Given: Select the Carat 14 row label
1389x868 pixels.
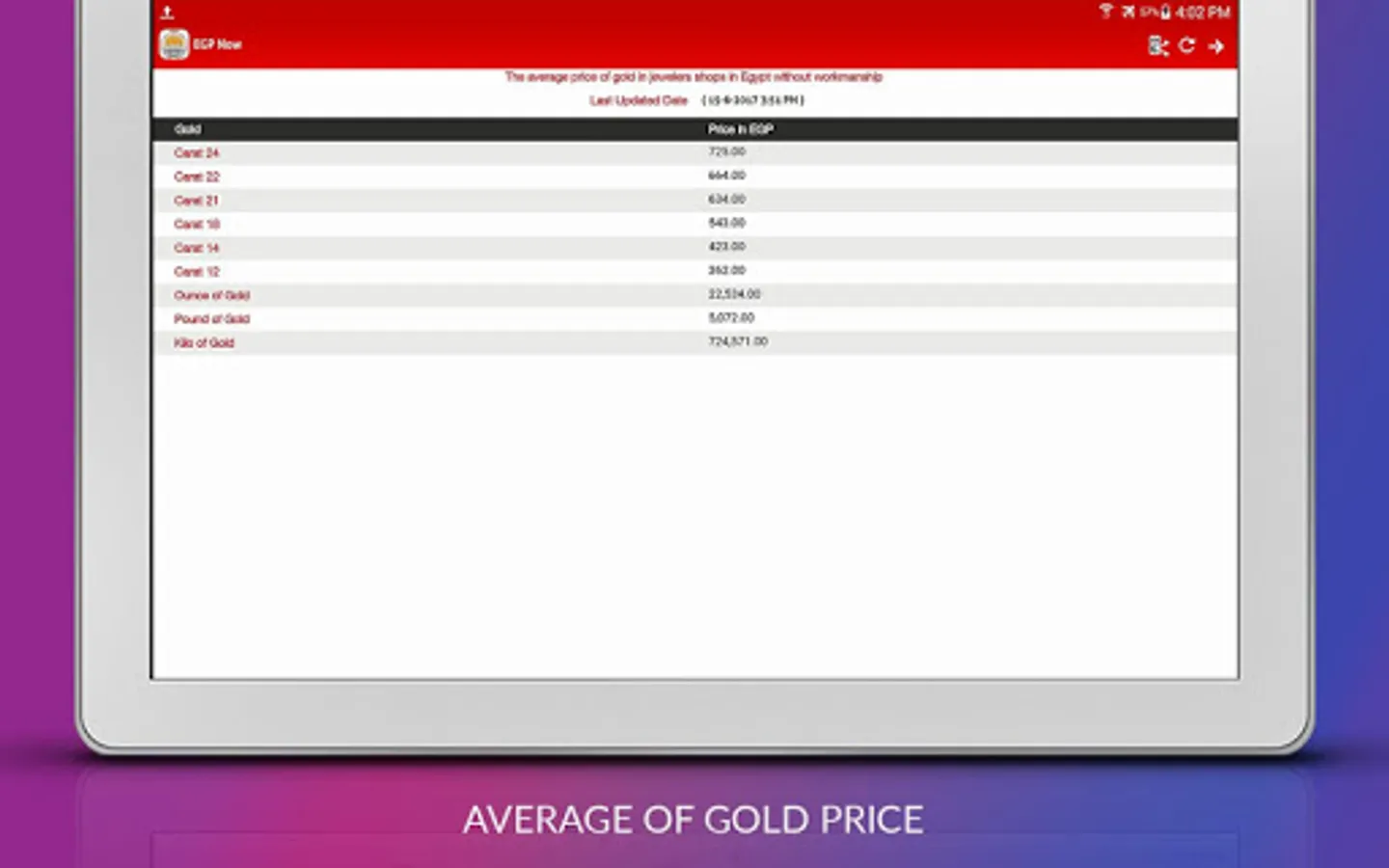Looking at the screenshot, I should pos(197,248).
